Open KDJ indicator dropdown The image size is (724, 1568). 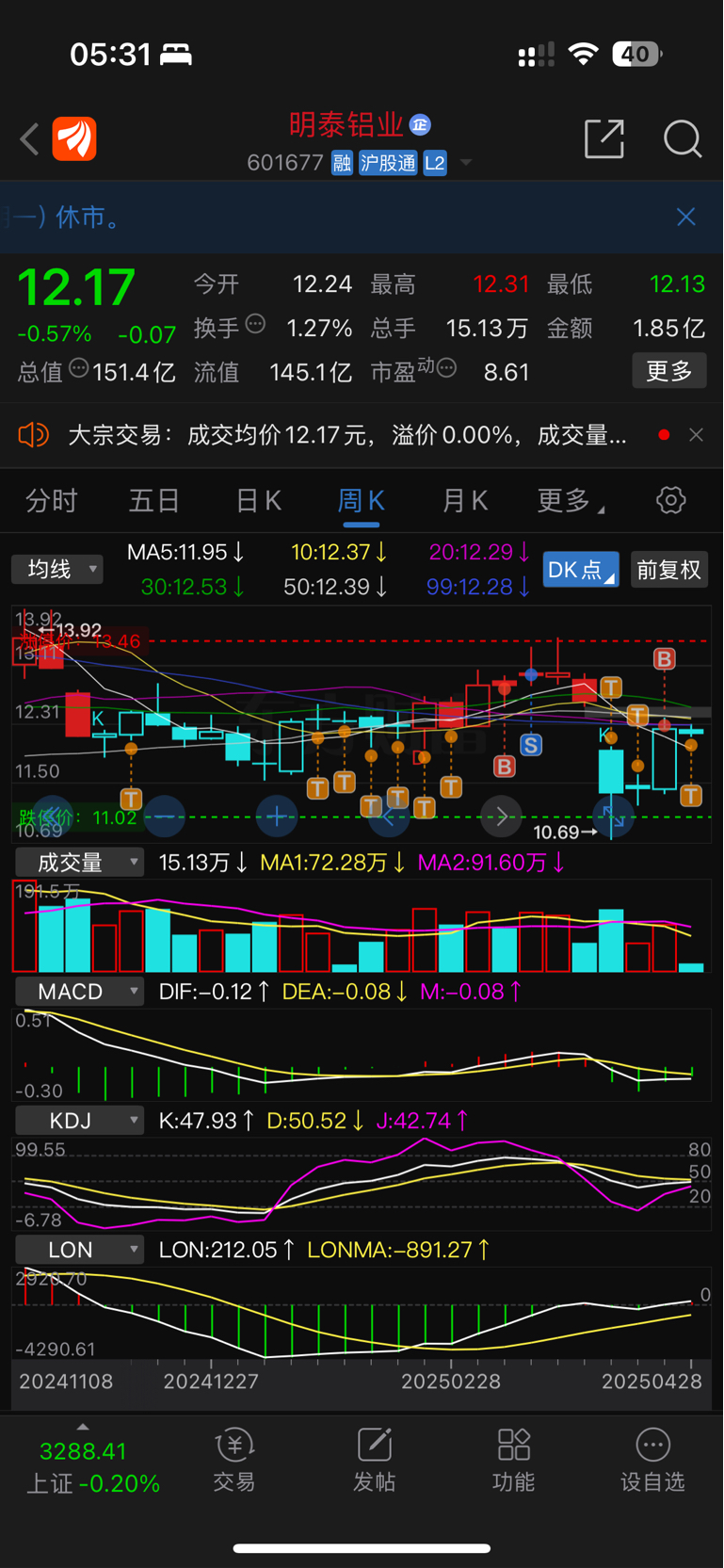(79, 1121)
